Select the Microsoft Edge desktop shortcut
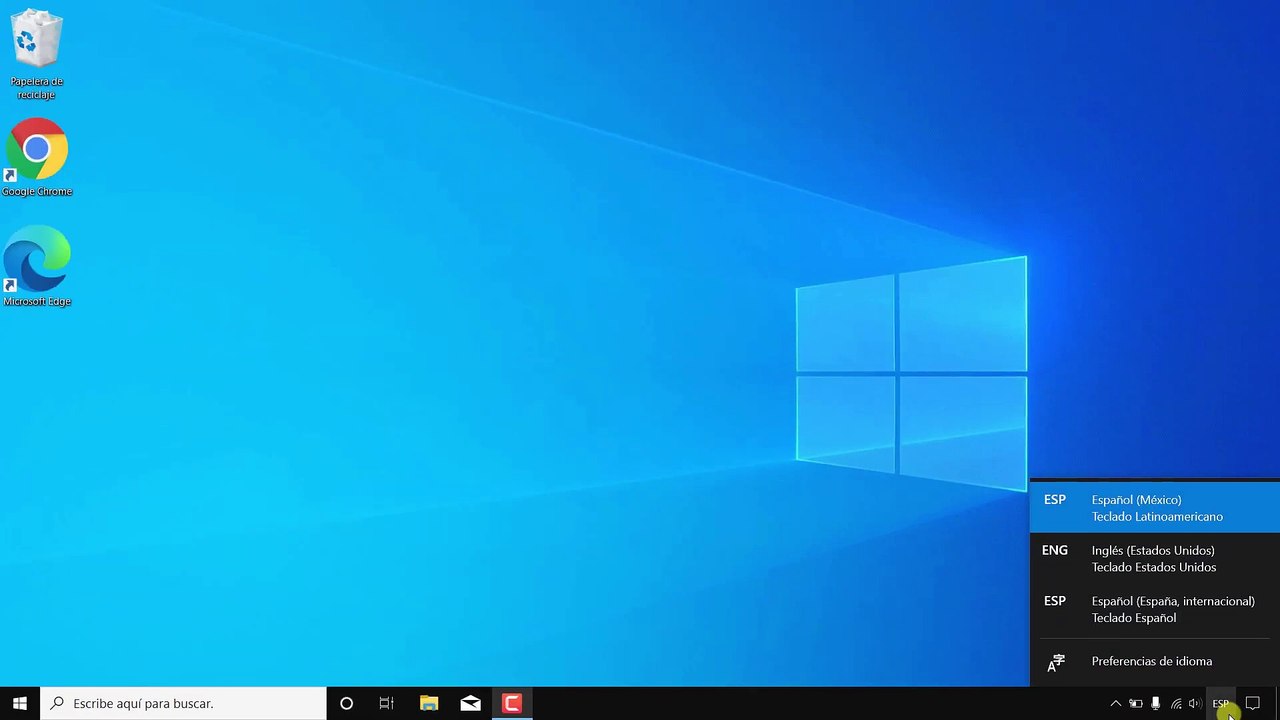The width and height of the screenshot is (1280, 720). [37, 266]
